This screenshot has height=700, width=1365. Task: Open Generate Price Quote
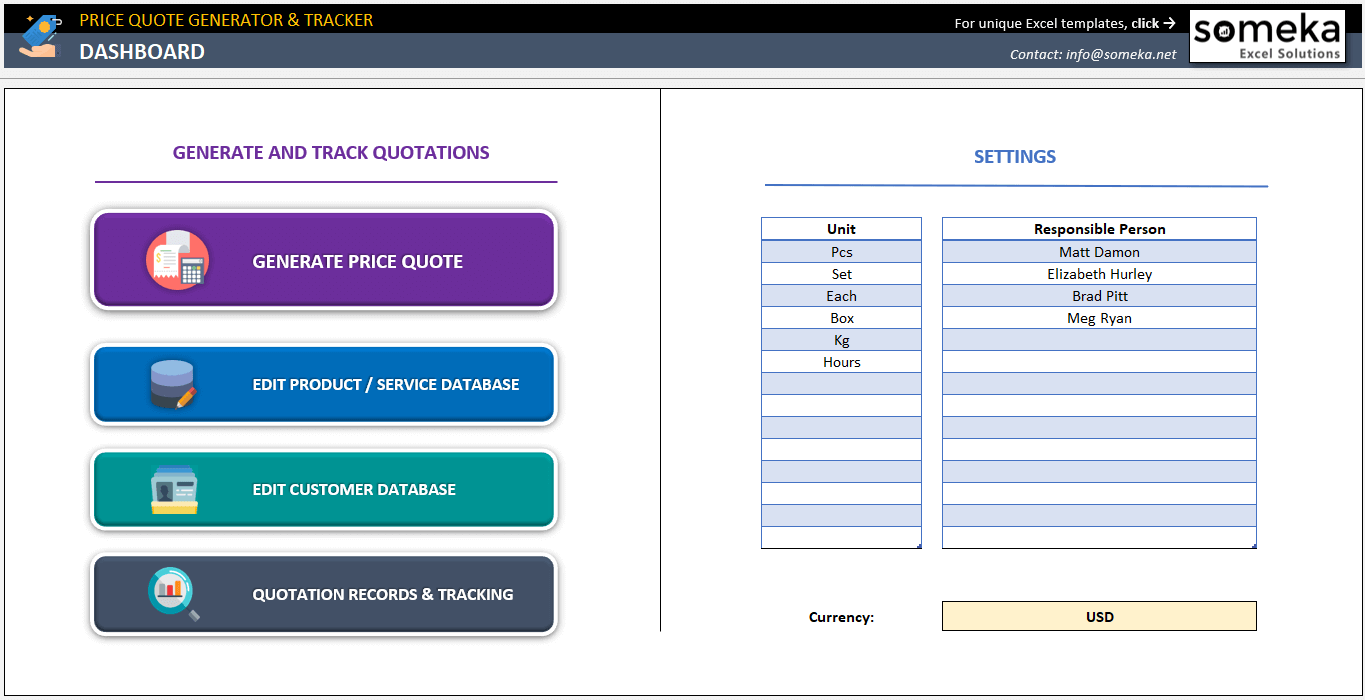[x=324, y=260]
